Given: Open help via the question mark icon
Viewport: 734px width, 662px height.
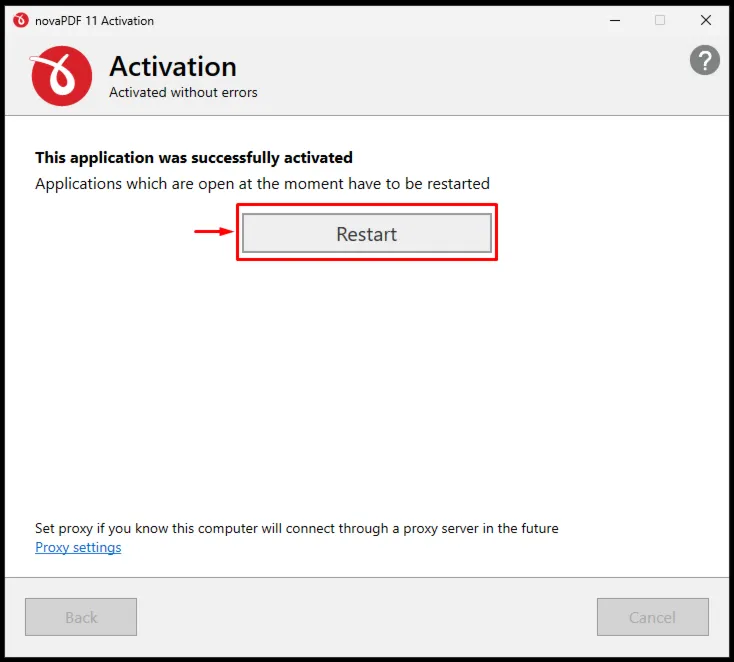Looking at the screenshot, I should 705,60.
